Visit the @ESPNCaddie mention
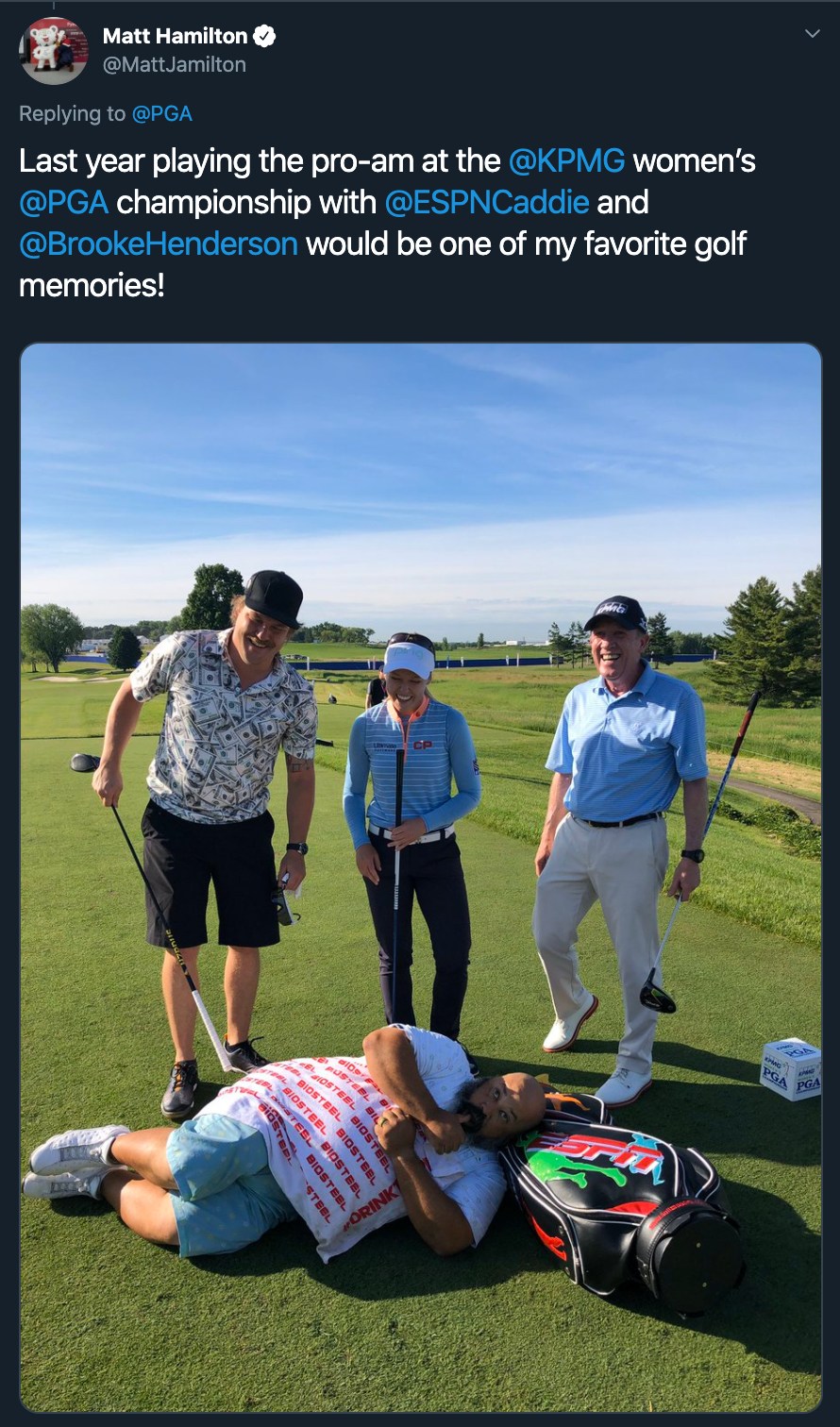 pyautogui.click(x=487, y=203)
